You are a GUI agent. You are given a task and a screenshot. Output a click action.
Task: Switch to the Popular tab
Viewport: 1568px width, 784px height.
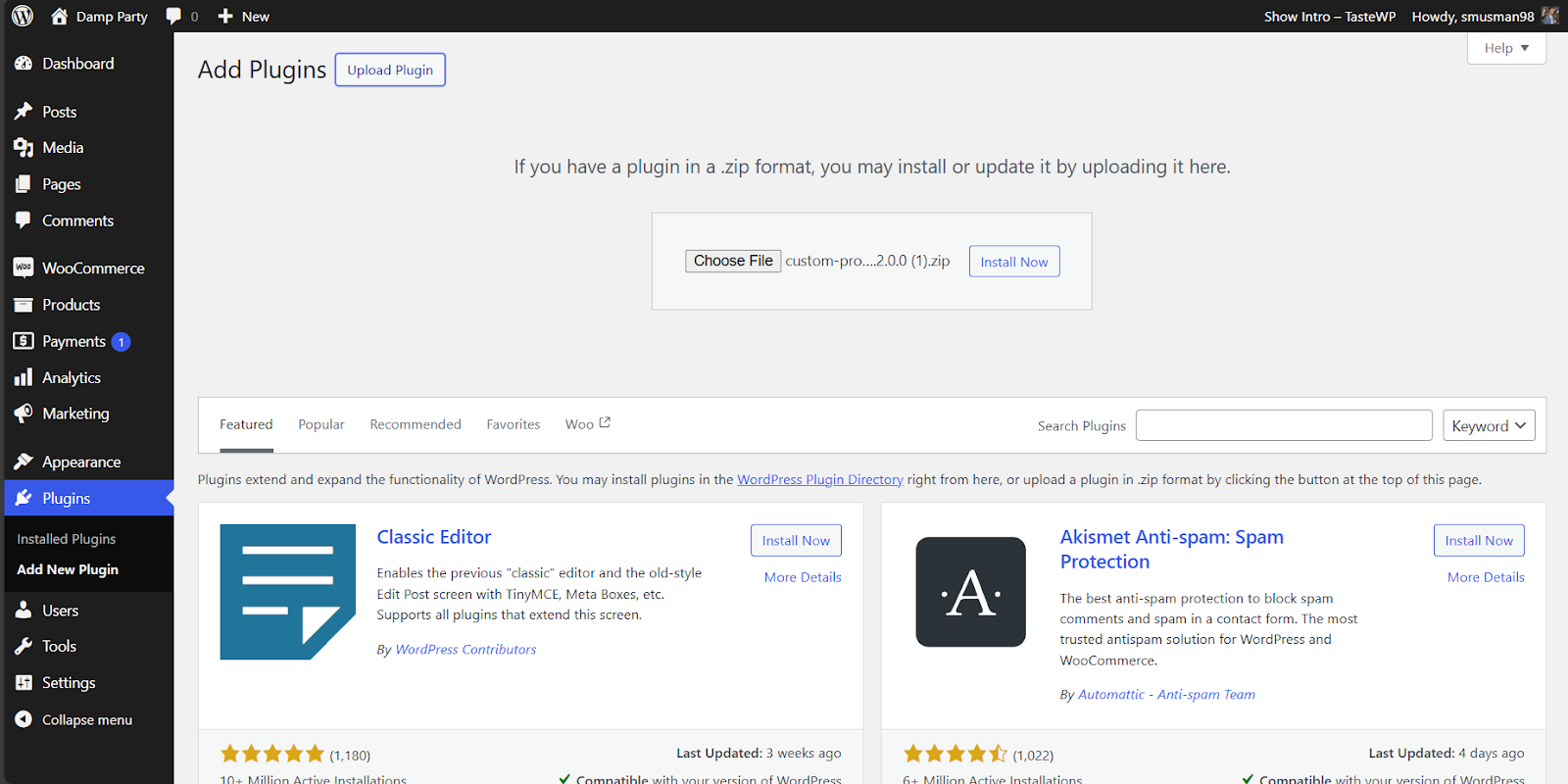321,424
